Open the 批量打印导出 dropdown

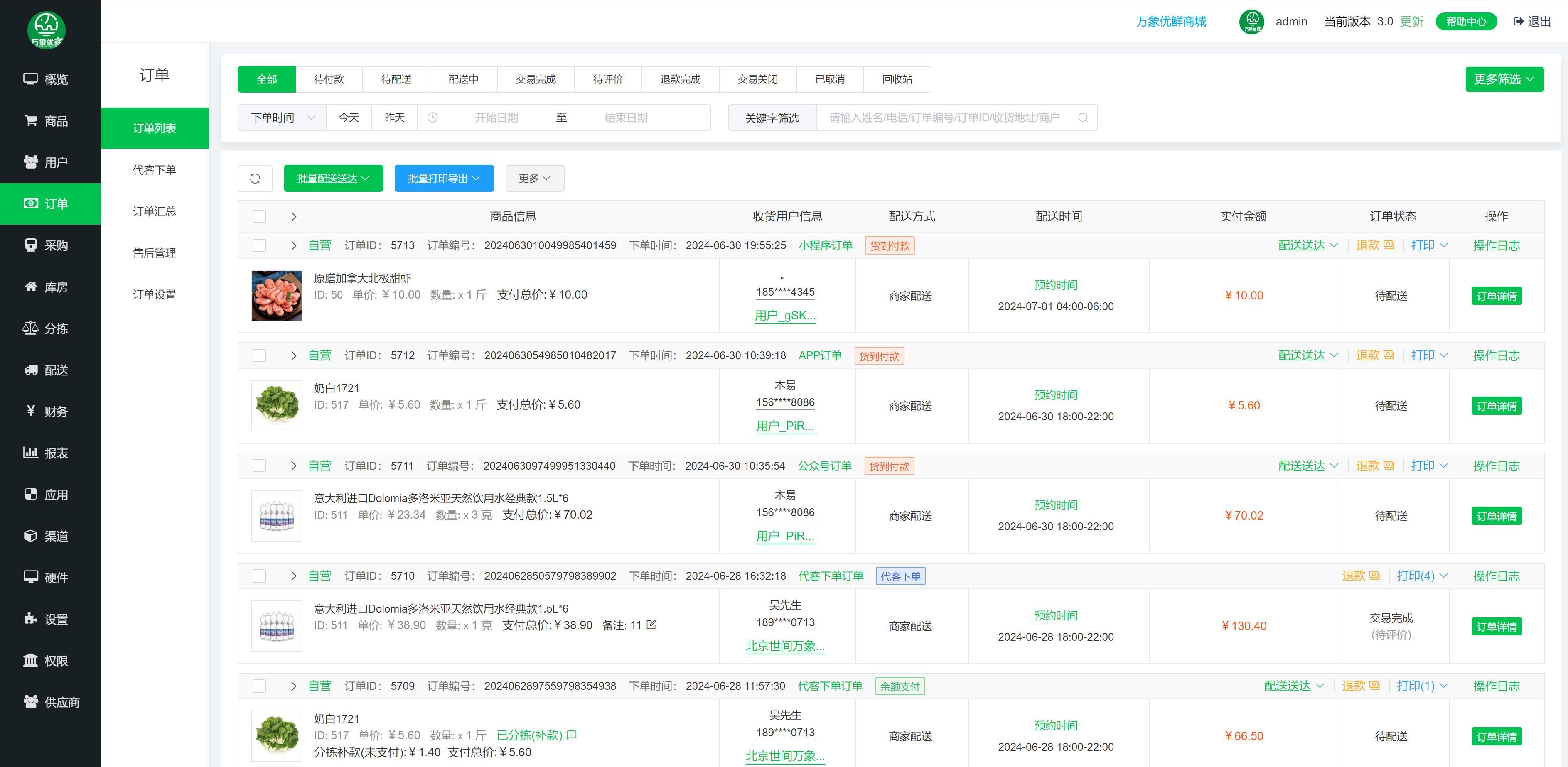pos(444,178)
